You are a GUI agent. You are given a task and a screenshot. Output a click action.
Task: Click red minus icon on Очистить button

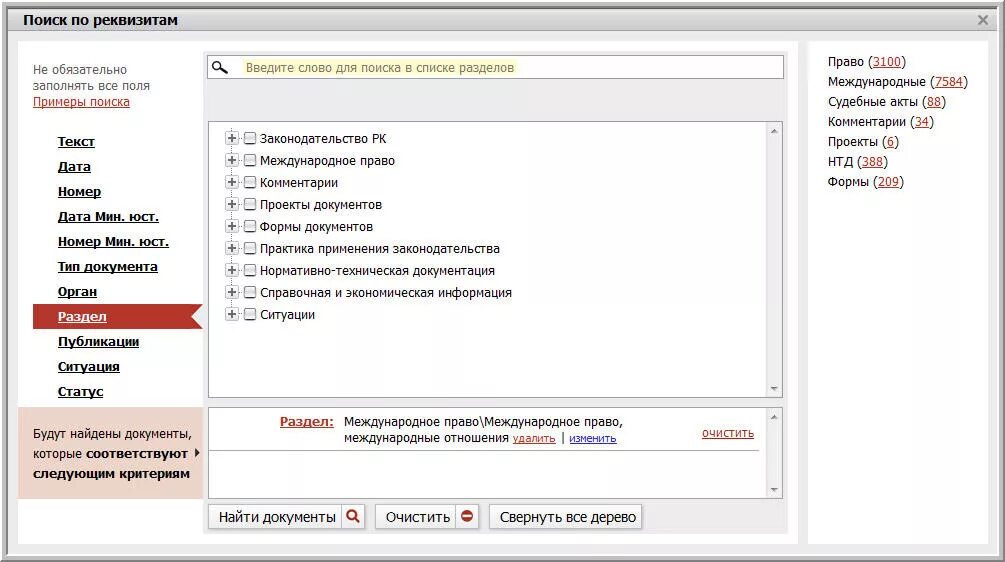[x=467, y=517]
